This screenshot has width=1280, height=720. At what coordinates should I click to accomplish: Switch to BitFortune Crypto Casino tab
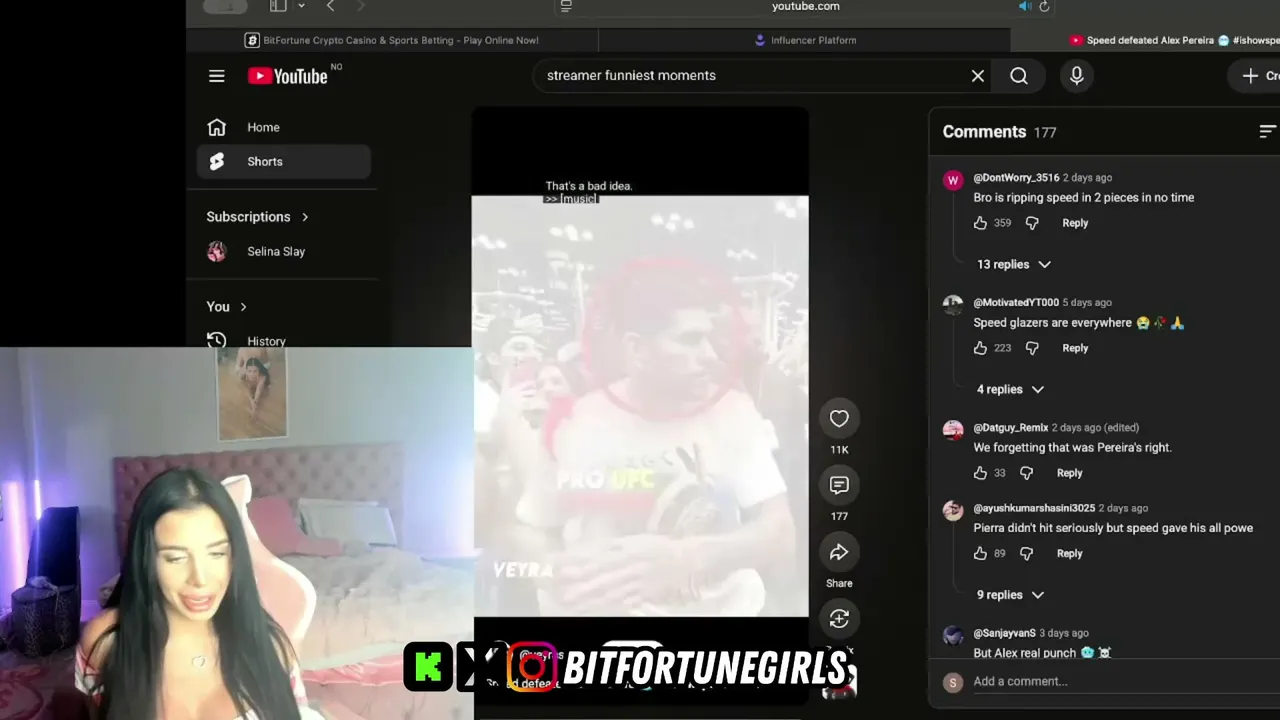click(x=392, y=40)
